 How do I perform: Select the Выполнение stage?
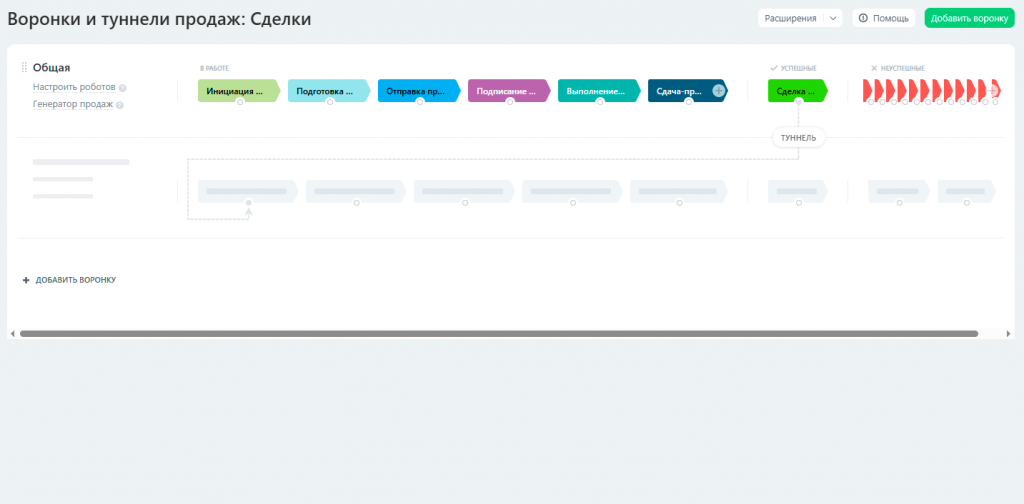click(x=600, y=91)
